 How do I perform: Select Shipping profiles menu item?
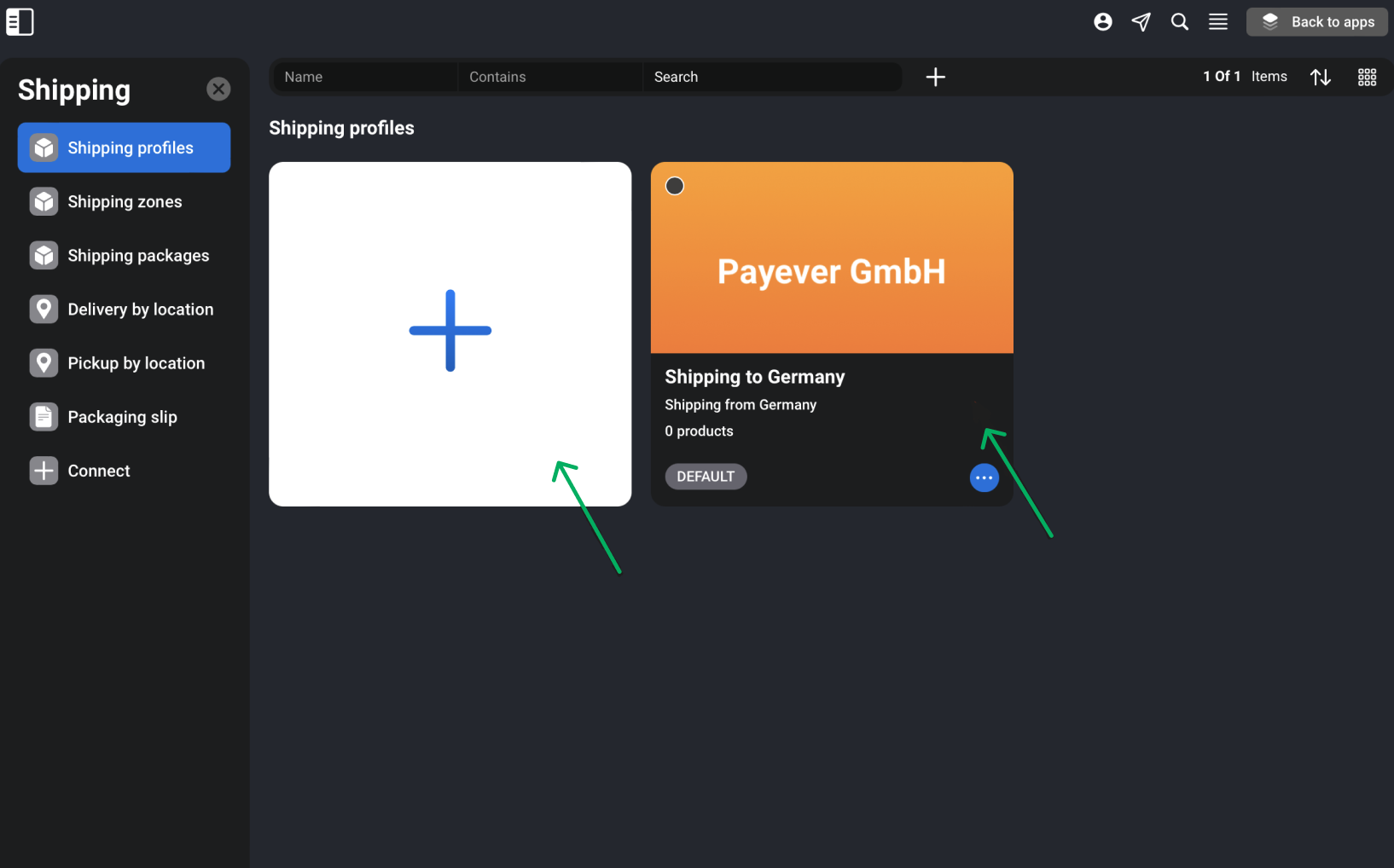click(x=124, y=148)
